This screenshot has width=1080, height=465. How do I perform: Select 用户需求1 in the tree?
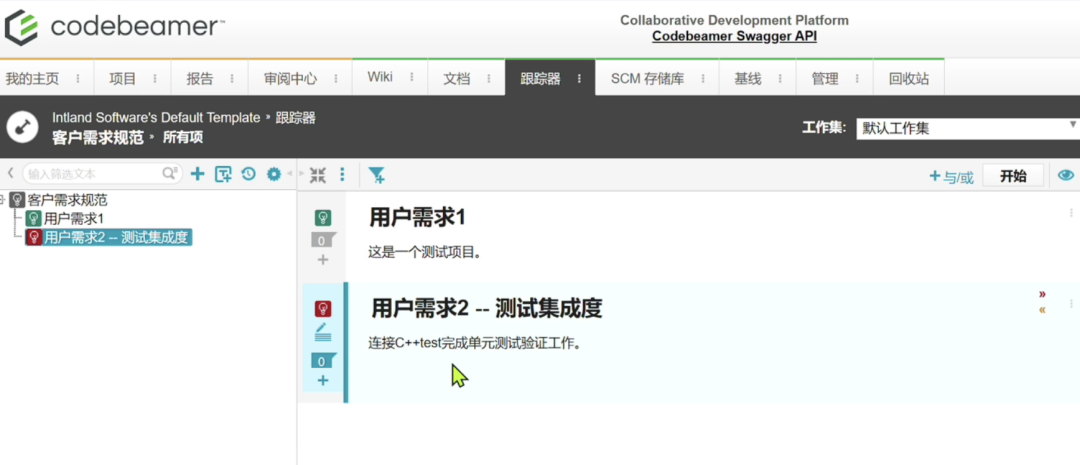click(x=73, y=218)
